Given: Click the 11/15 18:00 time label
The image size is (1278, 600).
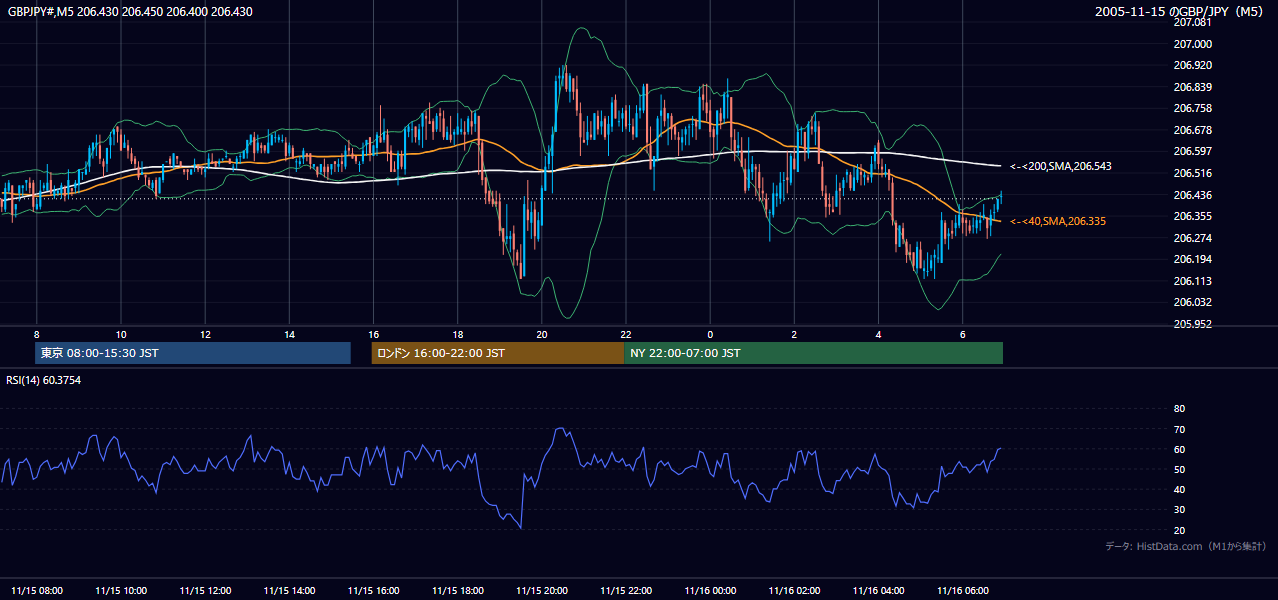Looking at the screenshot, I should coord(457,590).
